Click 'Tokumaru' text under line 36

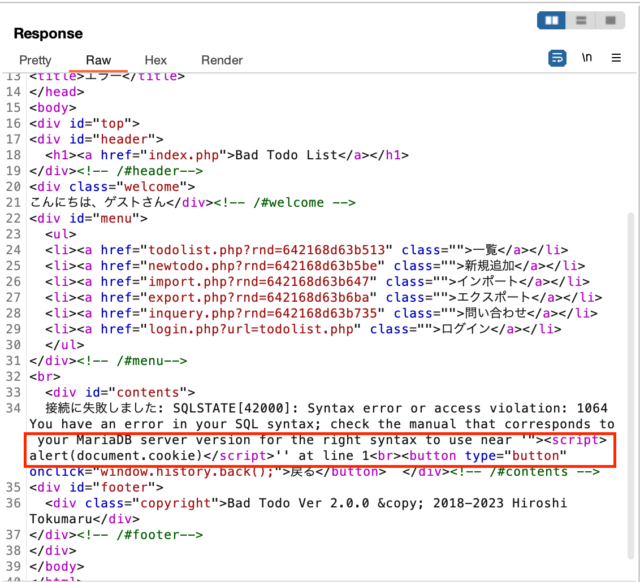coord(61,519)
